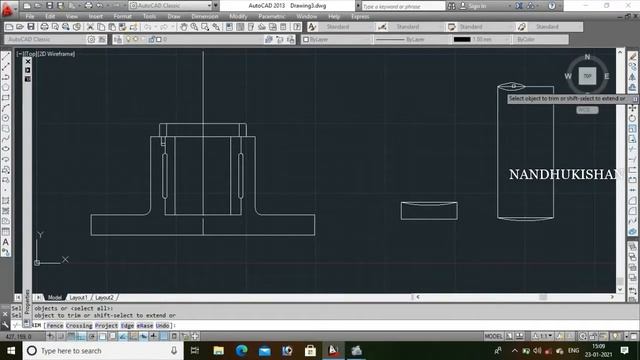The width and height of the screenshot is (640, 360).
Task: Open the ByLayer color control dropdown
Action: [337, 39]
